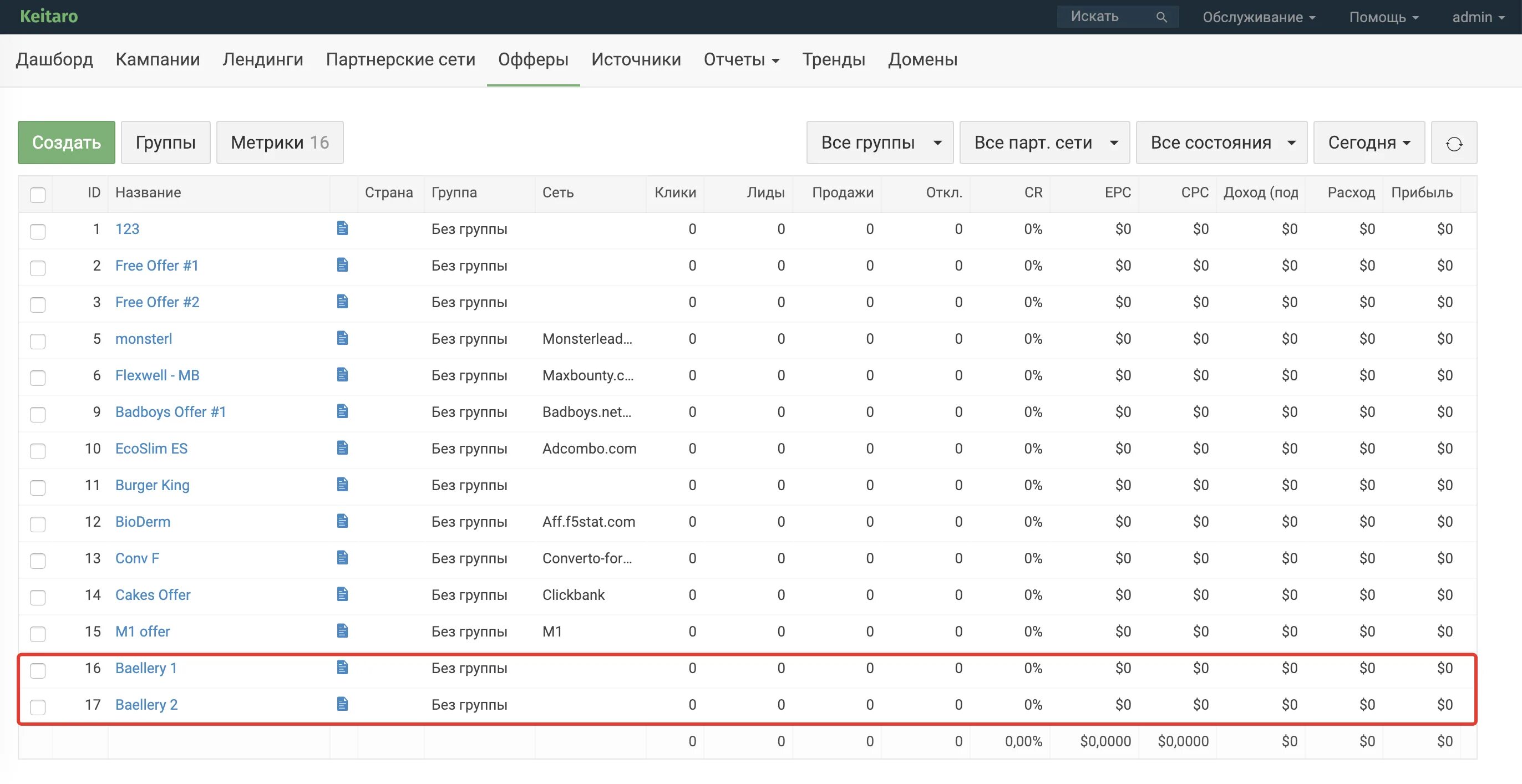Image resolution: width=1522 pixels, height=784 pixels.
Task: Open notes icon for Free Offer #2
Action: coord(342,302)
